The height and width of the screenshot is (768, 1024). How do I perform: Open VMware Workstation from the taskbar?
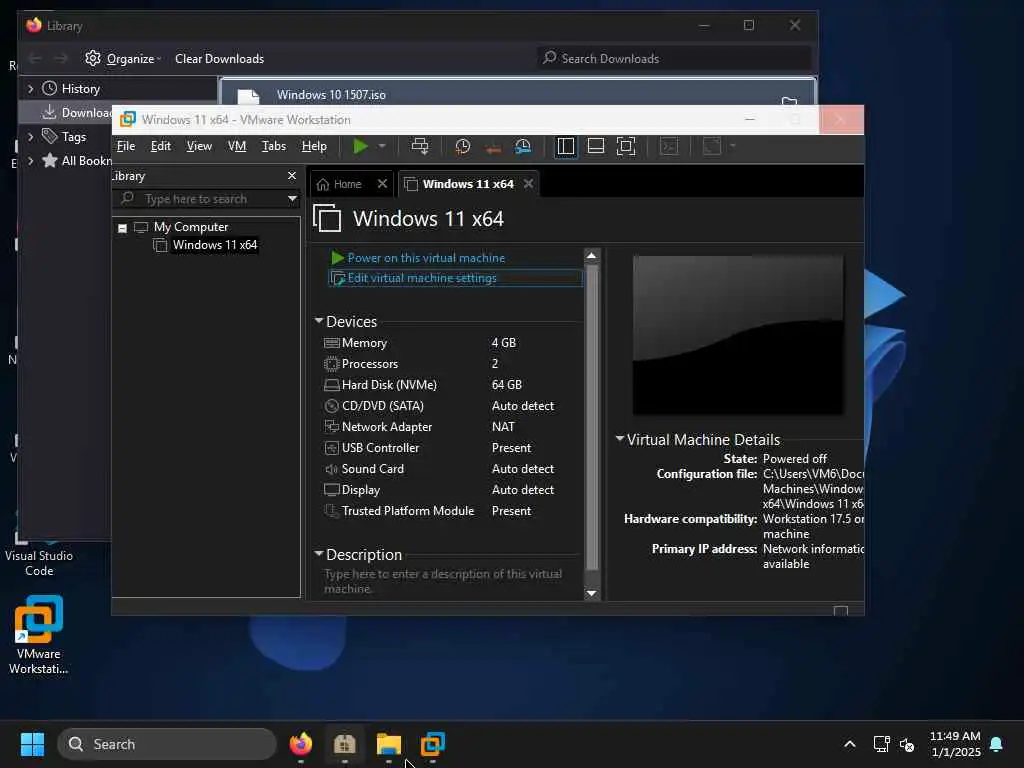[432, 744]
